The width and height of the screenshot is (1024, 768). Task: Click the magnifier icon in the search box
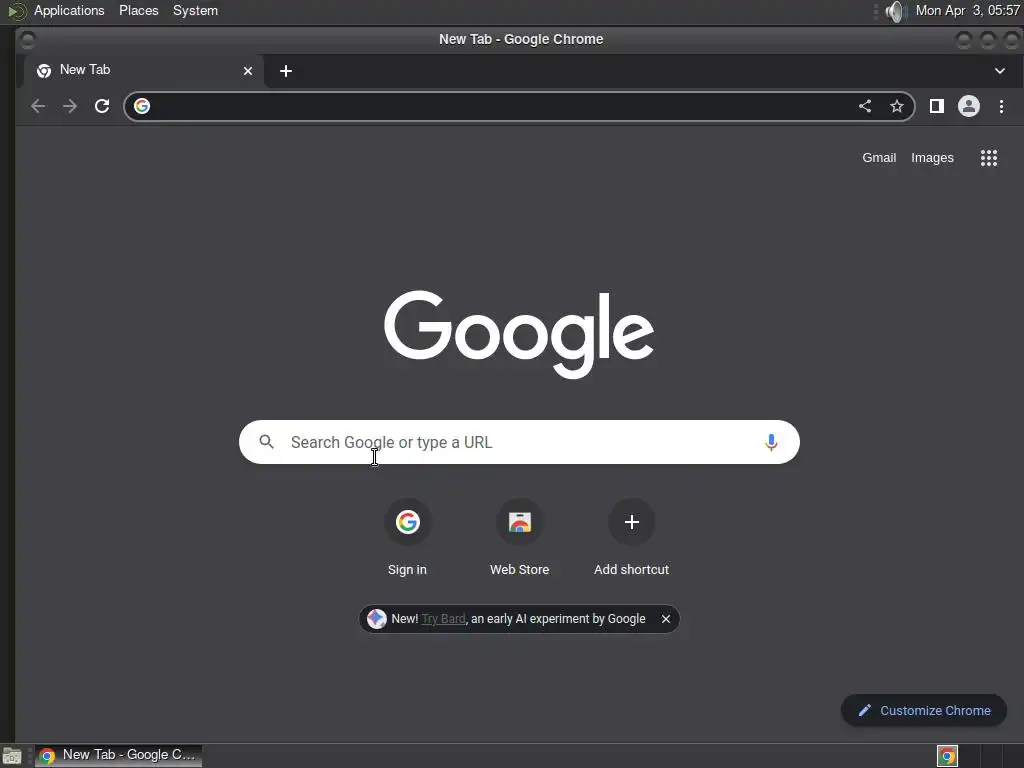pos(266,441)
